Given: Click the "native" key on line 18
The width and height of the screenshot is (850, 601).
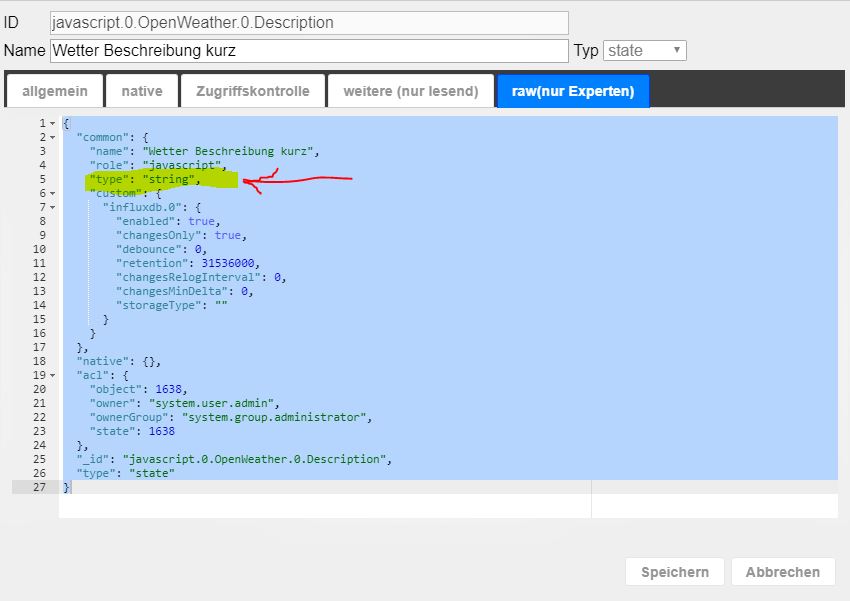Looking at the screenshot, I should click(102, 361).
